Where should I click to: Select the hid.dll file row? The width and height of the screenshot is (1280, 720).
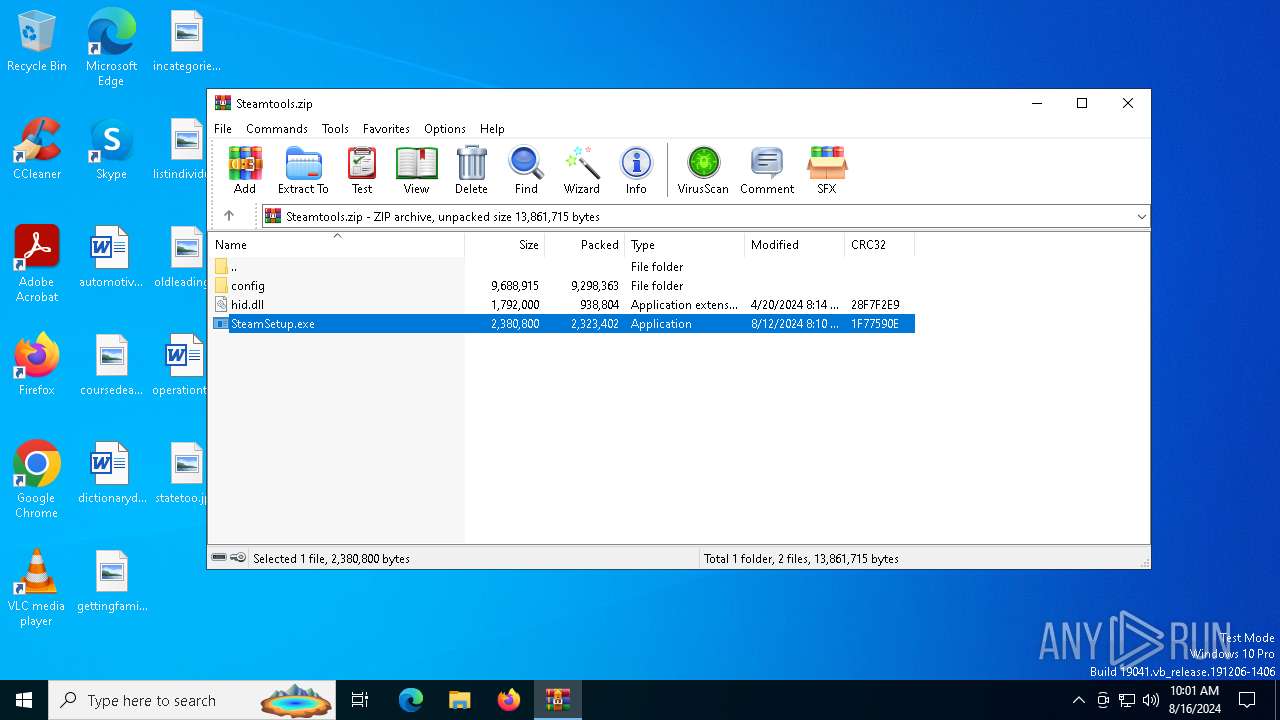point(563,305)
